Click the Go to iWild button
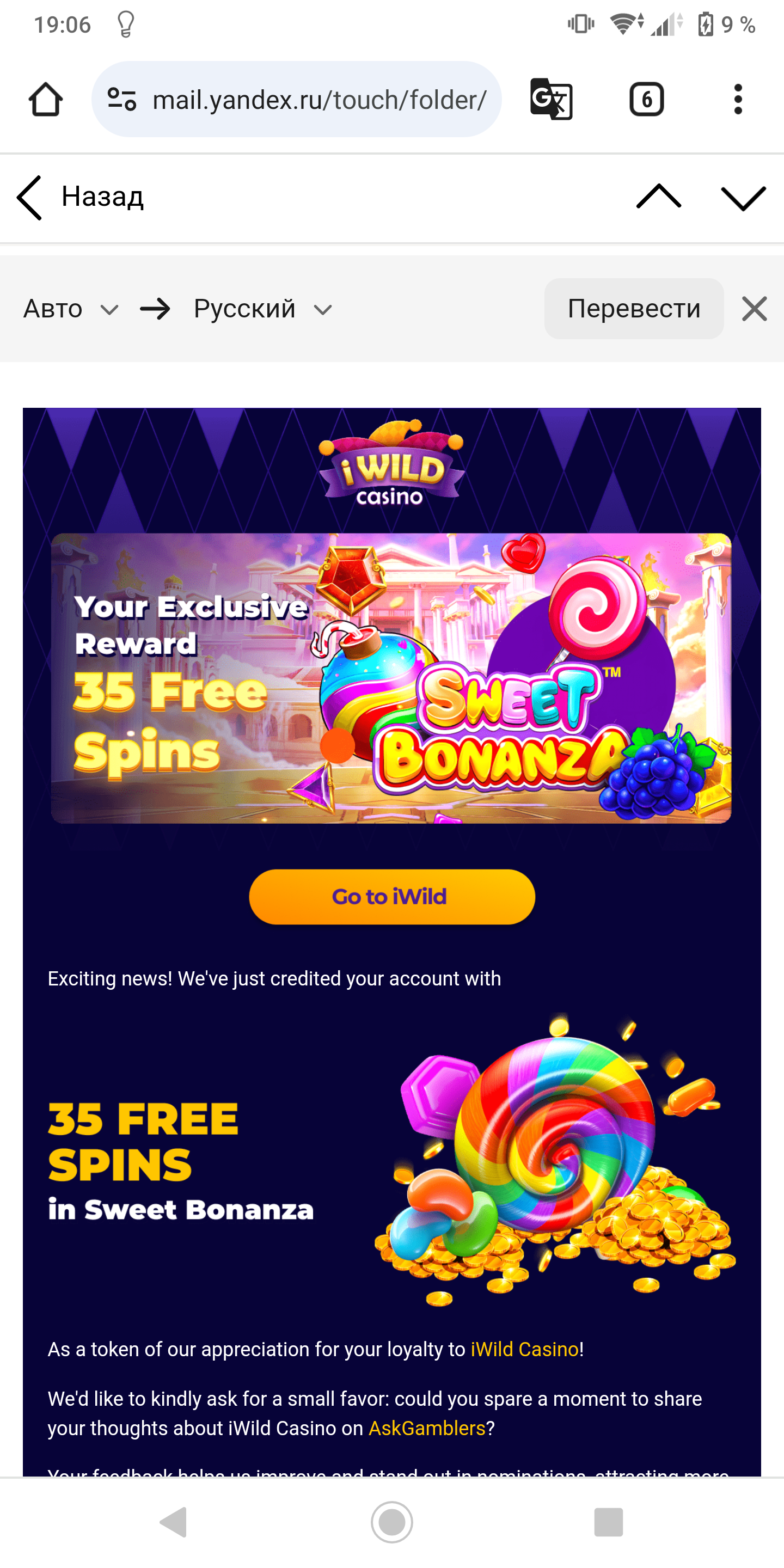The width and height of the screenshot is (784, 1568). [x=392, y=897]
